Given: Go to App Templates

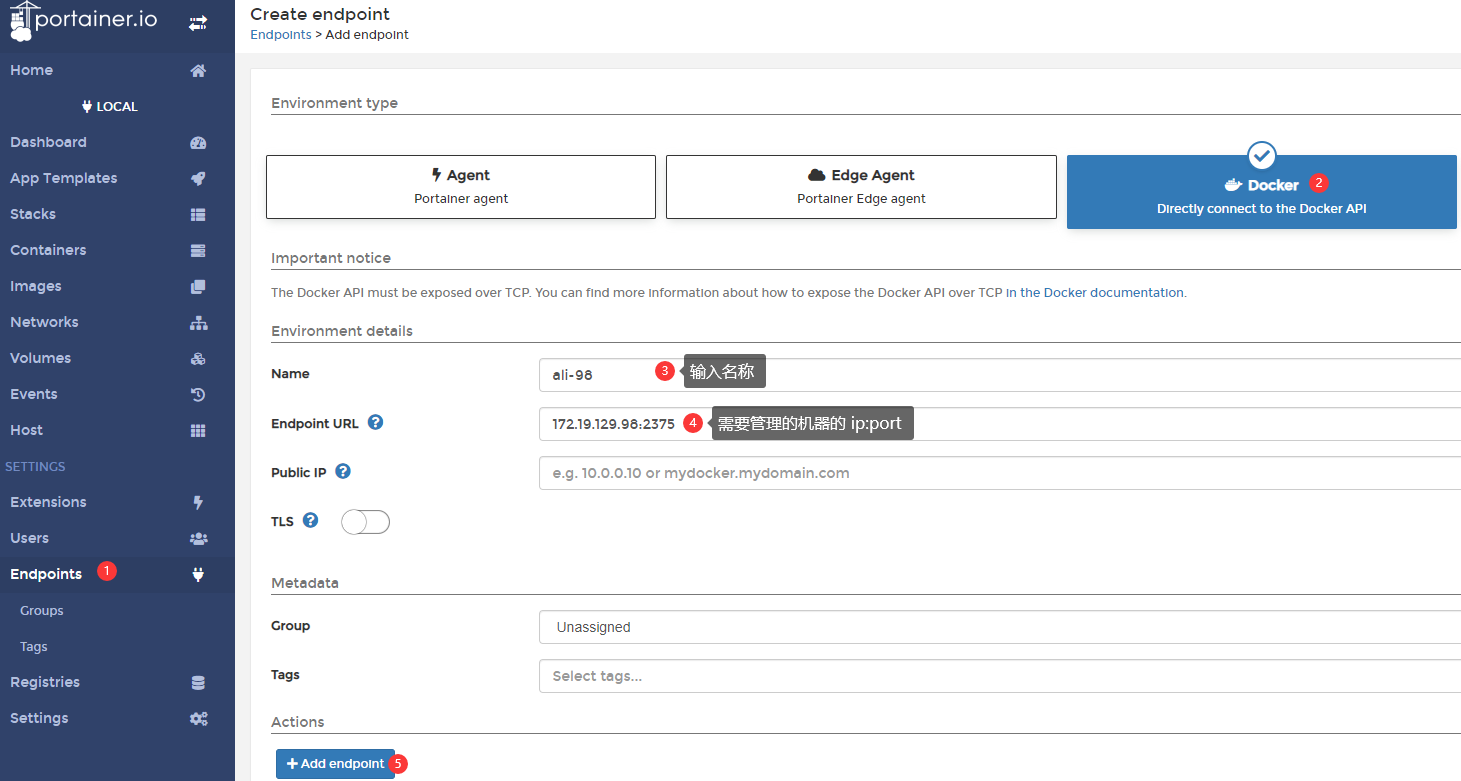Looking at the screenshot, I should tap(117, 178).
